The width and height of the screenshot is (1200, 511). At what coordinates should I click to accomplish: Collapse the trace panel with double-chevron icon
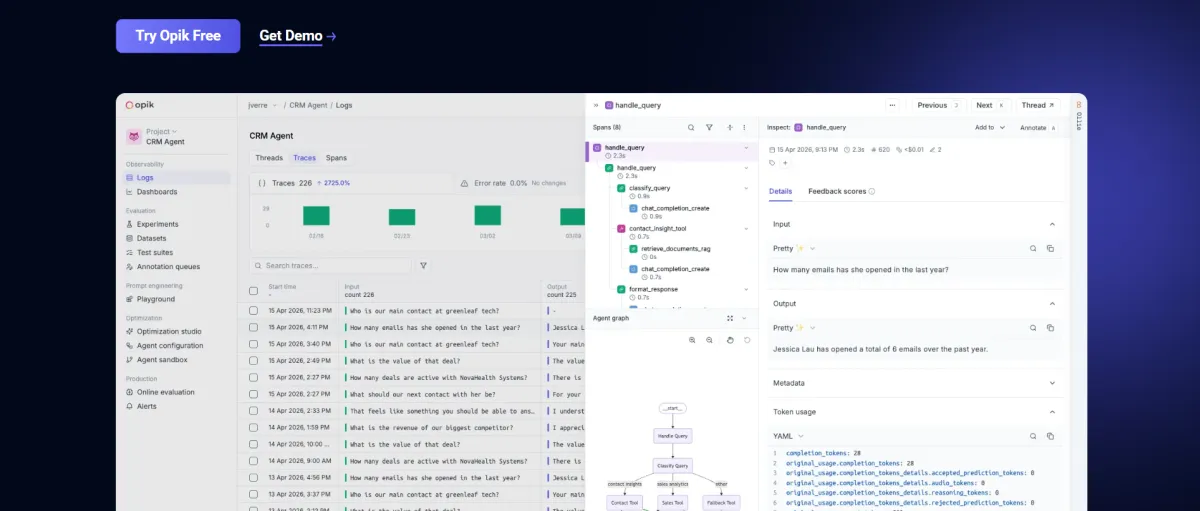click(596, 105)
